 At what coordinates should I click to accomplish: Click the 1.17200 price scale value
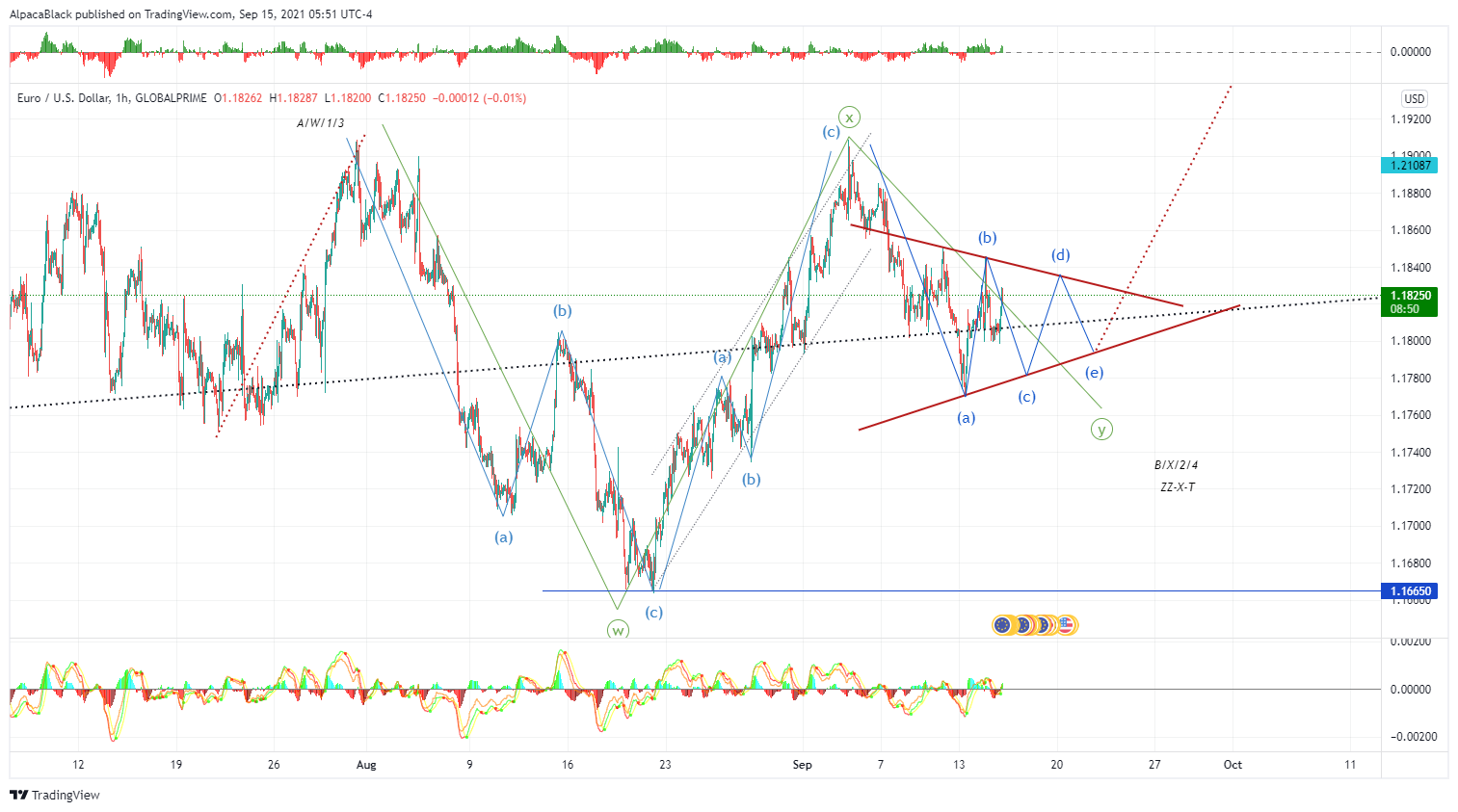1410,489
